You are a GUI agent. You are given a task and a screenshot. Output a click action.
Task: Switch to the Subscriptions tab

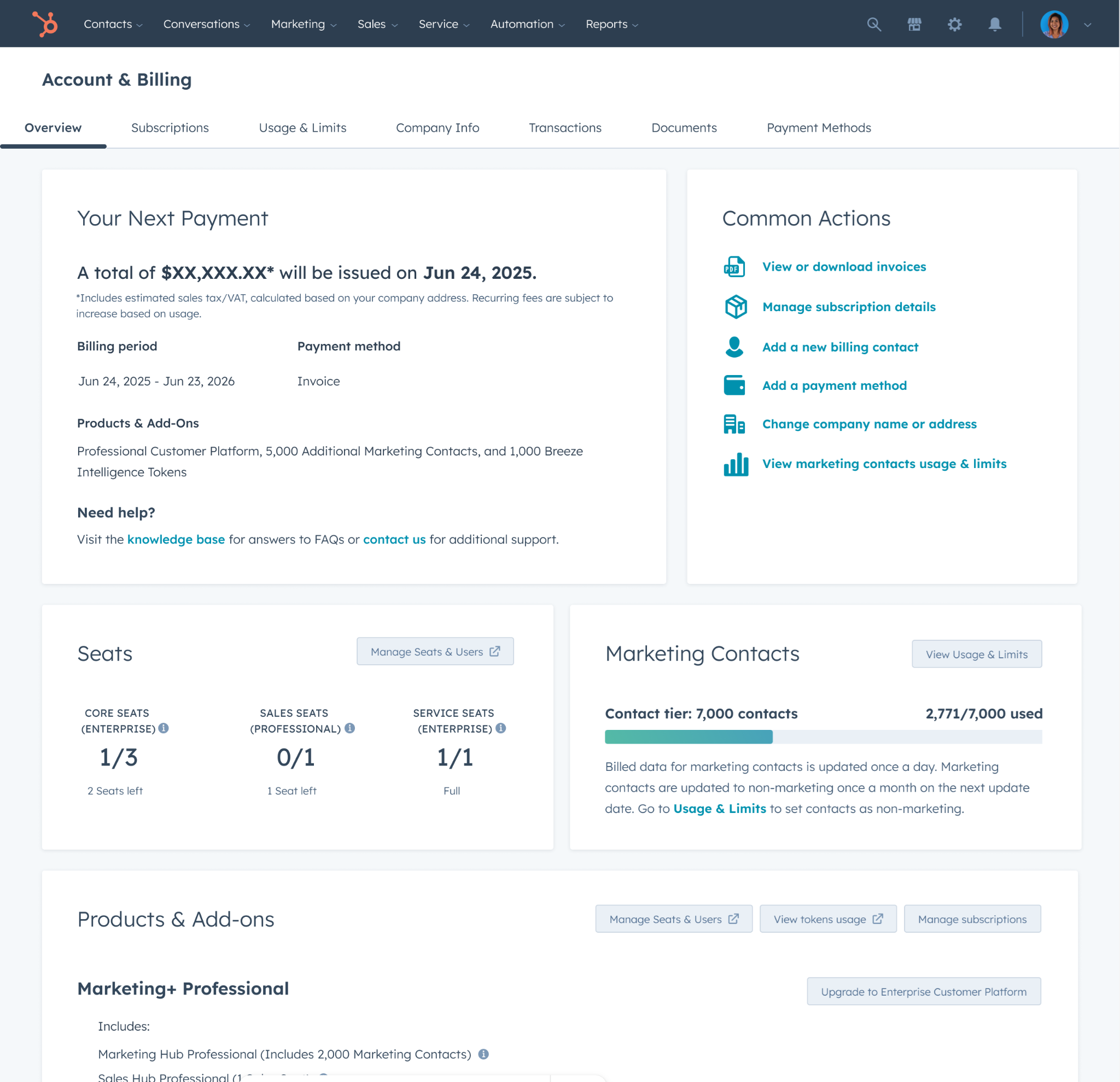(170, 127)
